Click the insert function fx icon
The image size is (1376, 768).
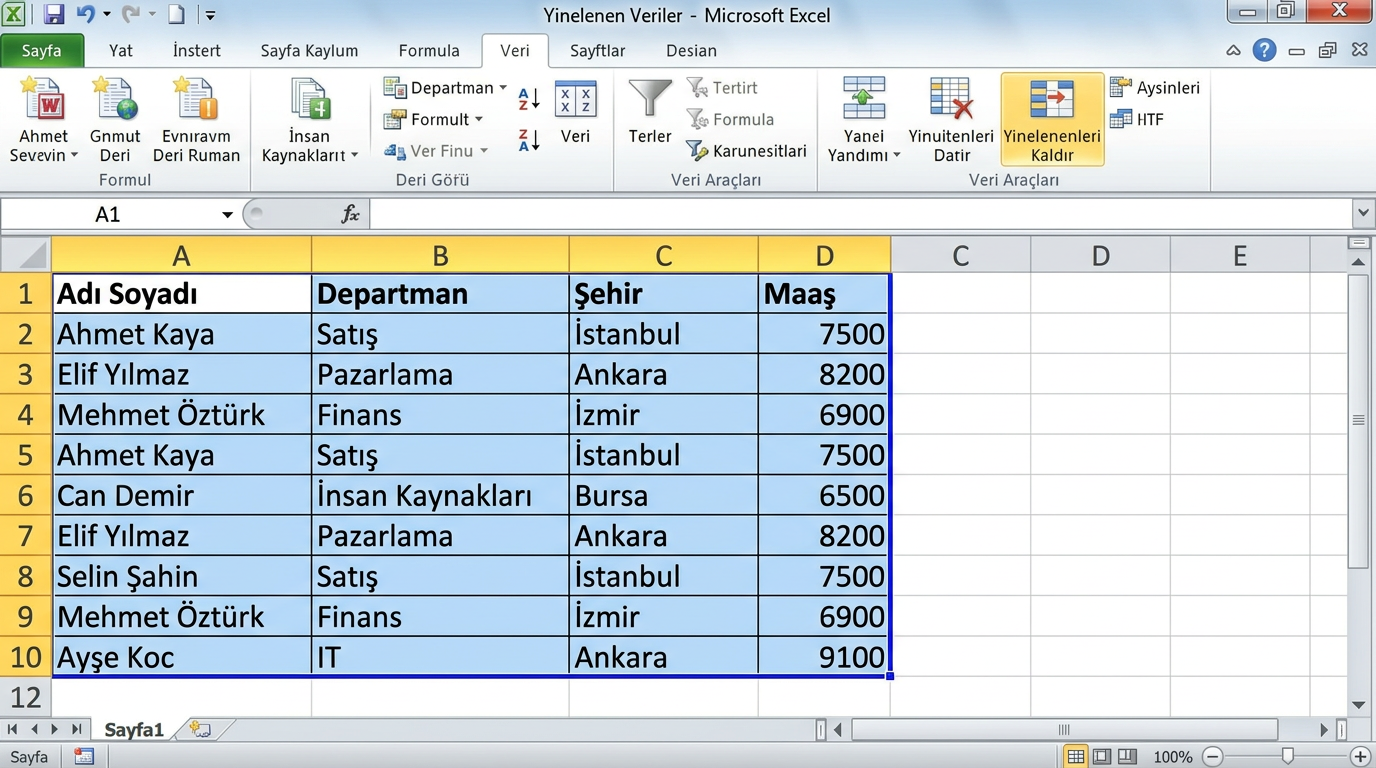350,214
